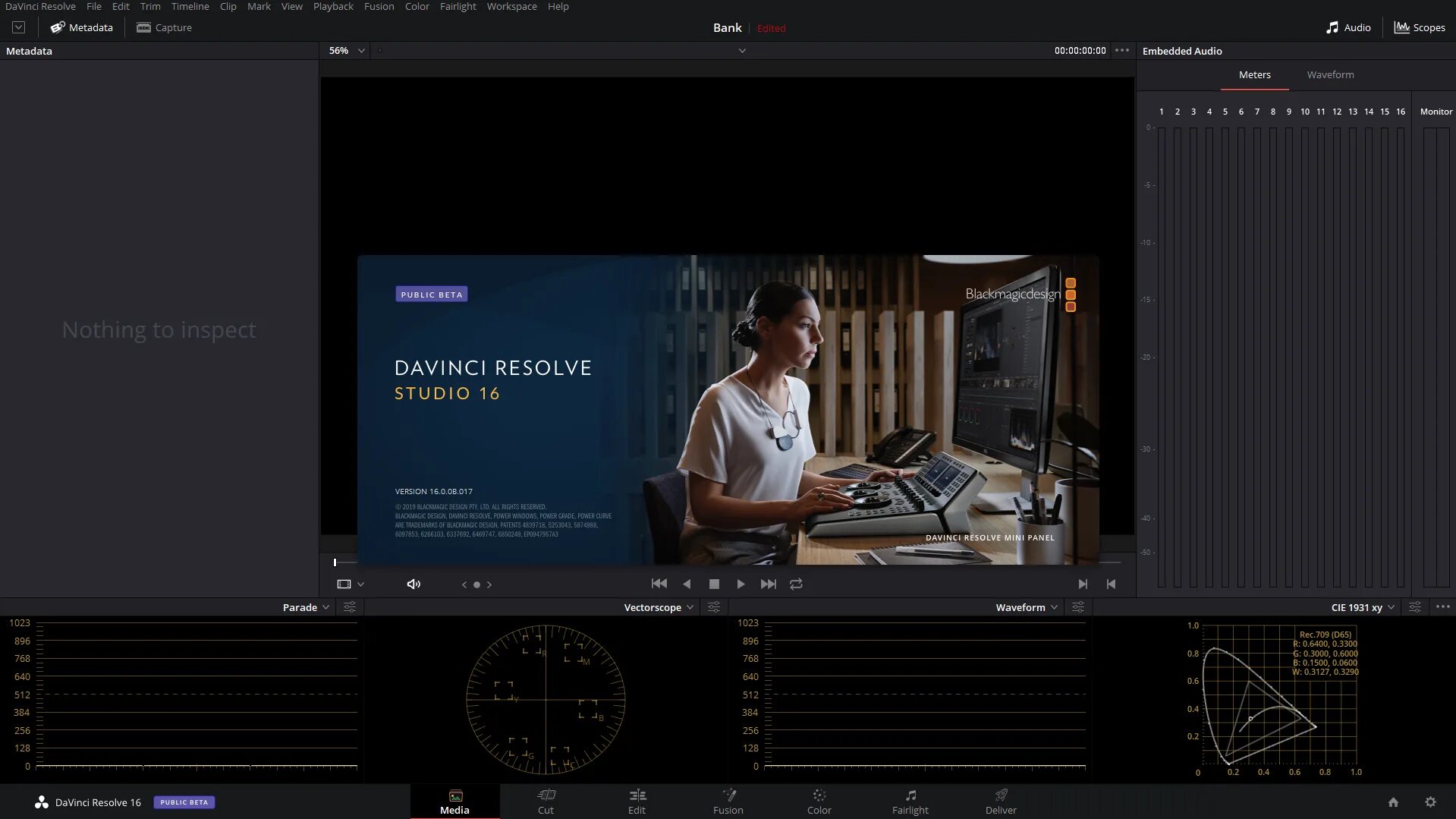Open scopes panel three-dot options
Viewport: 1456px width, 819px height.
(1443, 607)
